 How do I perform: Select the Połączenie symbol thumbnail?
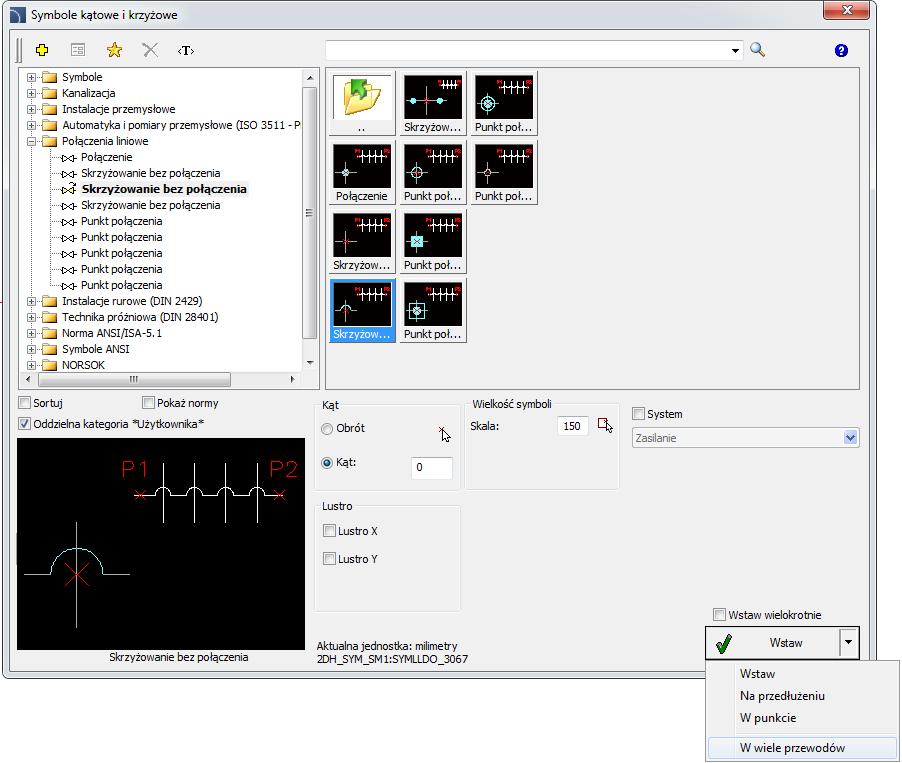pyautogui.click(x=362, y=173)
